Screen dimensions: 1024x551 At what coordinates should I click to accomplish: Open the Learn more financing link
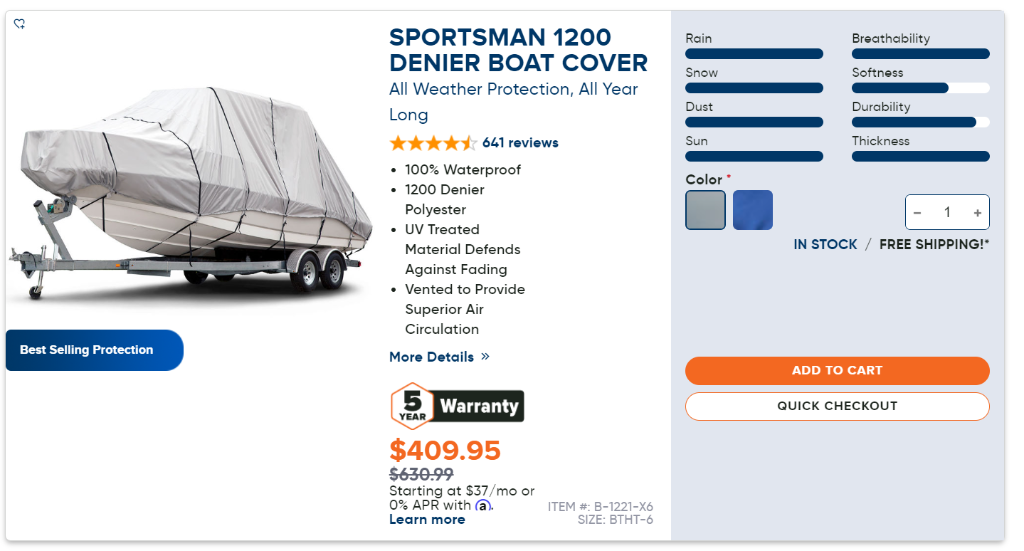coord(427,520)
